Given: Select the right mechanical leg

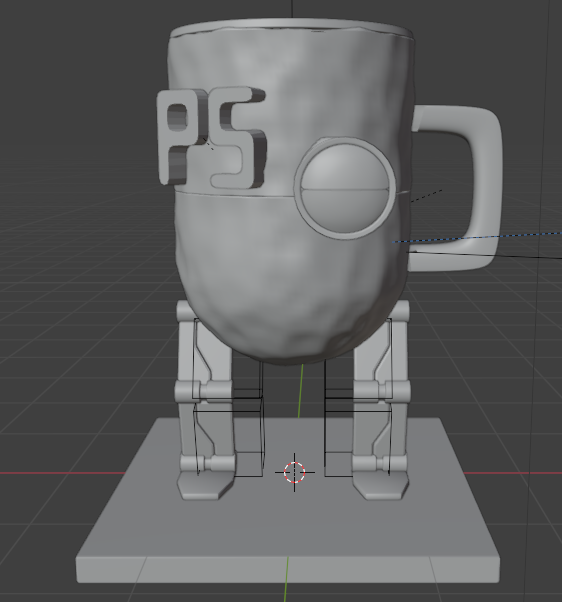Looking at the screenshot, I should (x=382, y=399).
